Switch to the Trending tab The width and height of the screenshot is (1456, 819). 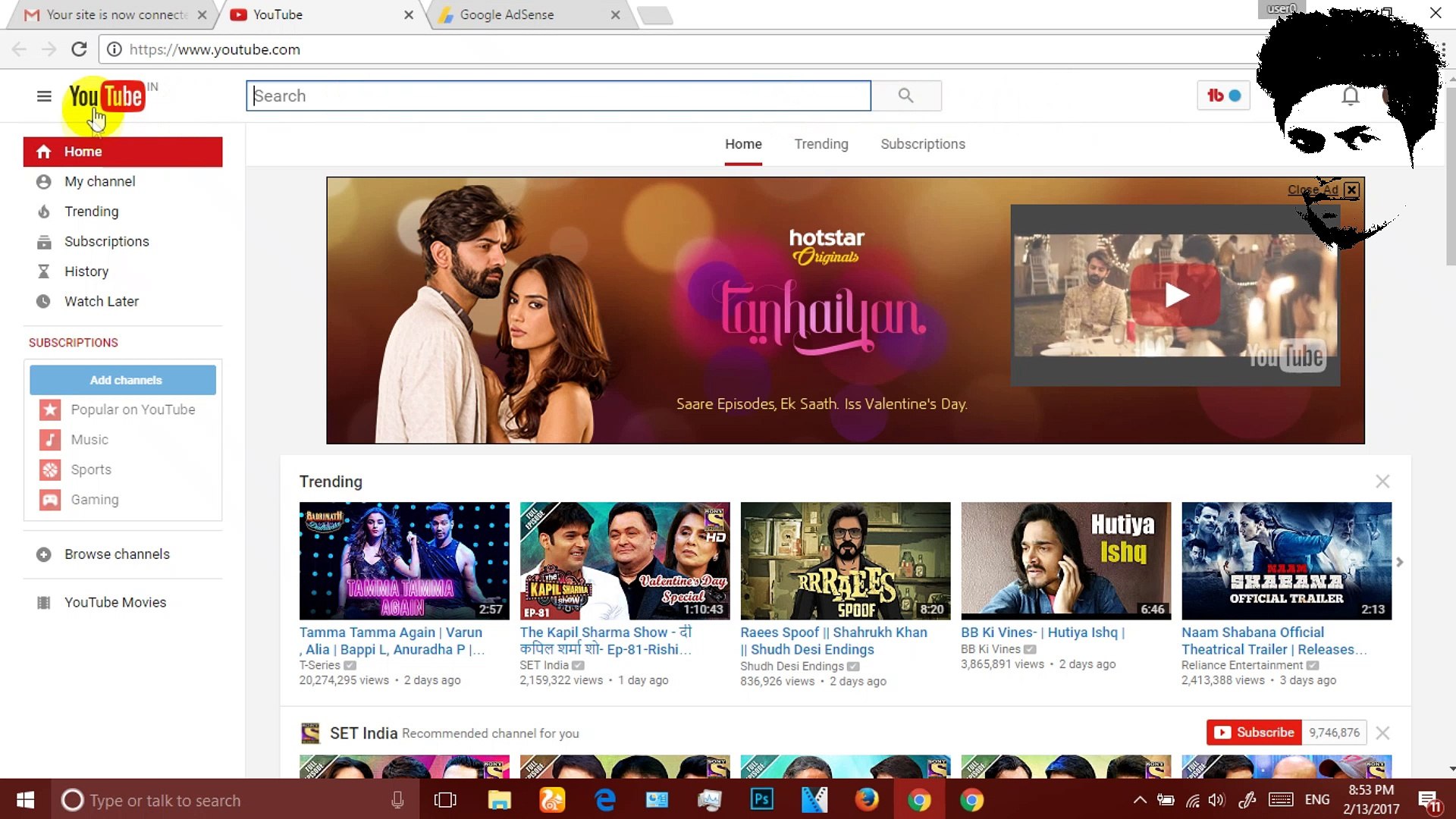click(x=821, y=144)
